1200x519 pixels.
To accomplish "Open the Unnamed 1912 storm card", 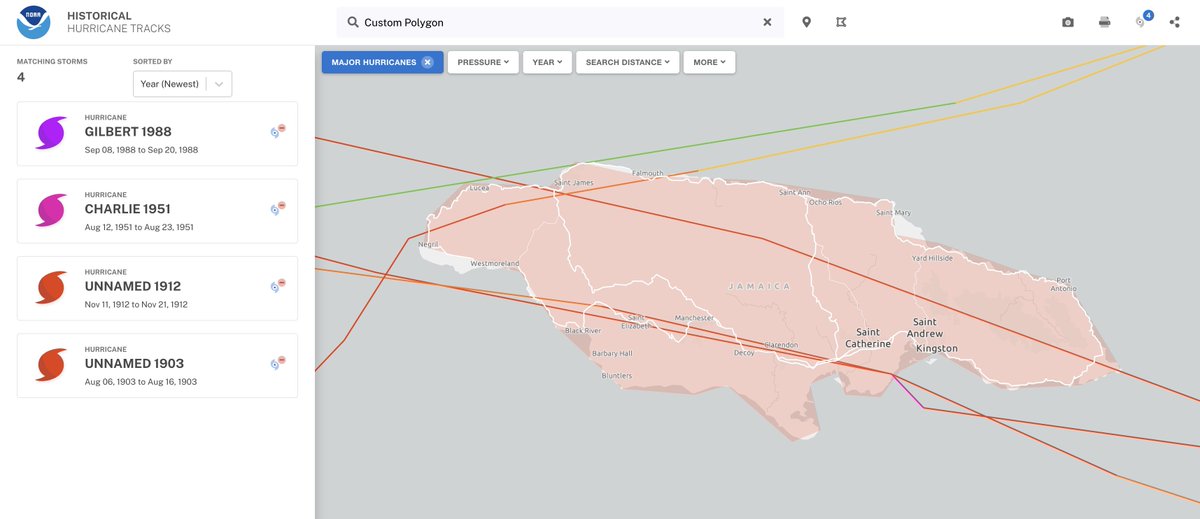I will pos(157,288).
